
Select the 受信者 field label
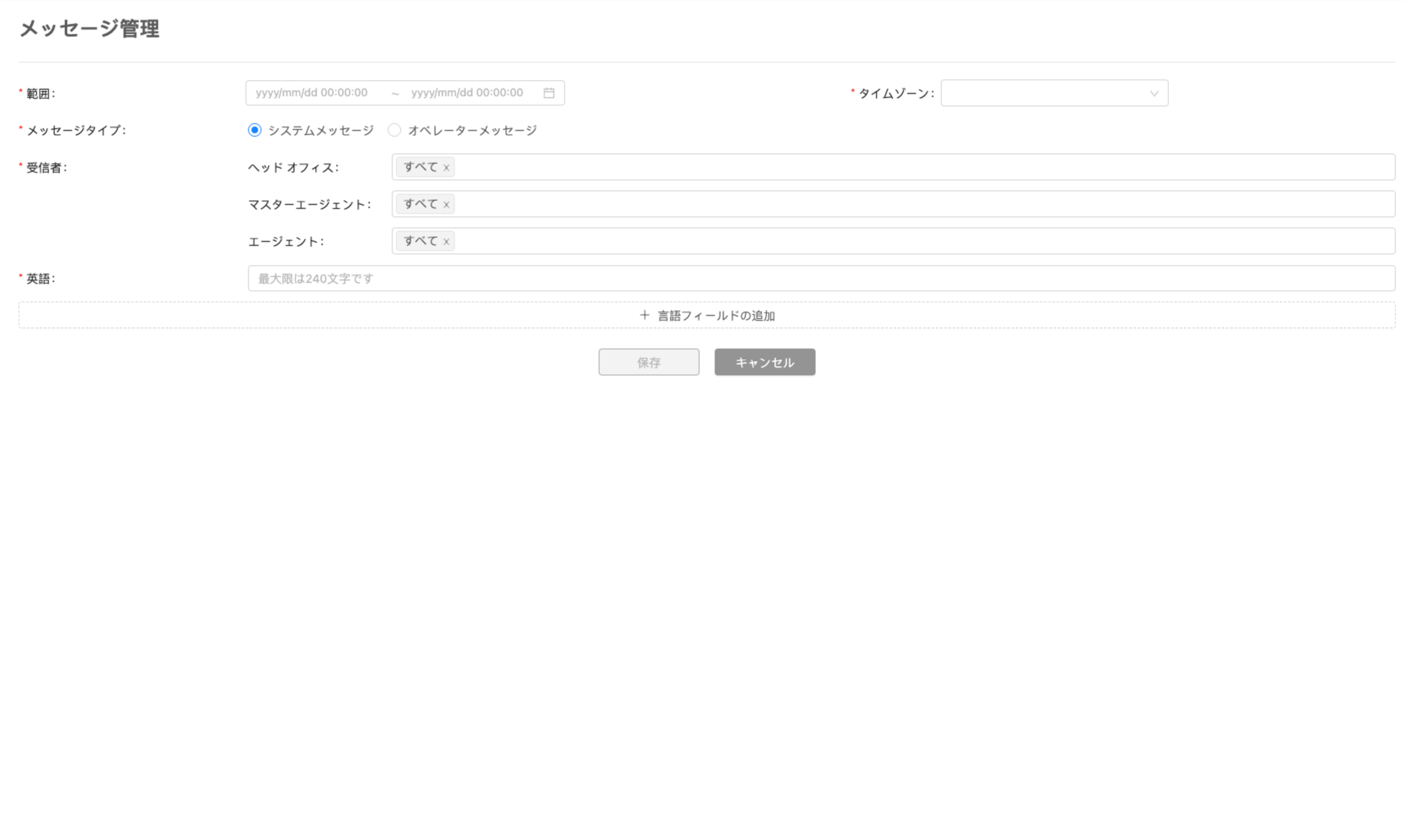(x=45, y=167)
